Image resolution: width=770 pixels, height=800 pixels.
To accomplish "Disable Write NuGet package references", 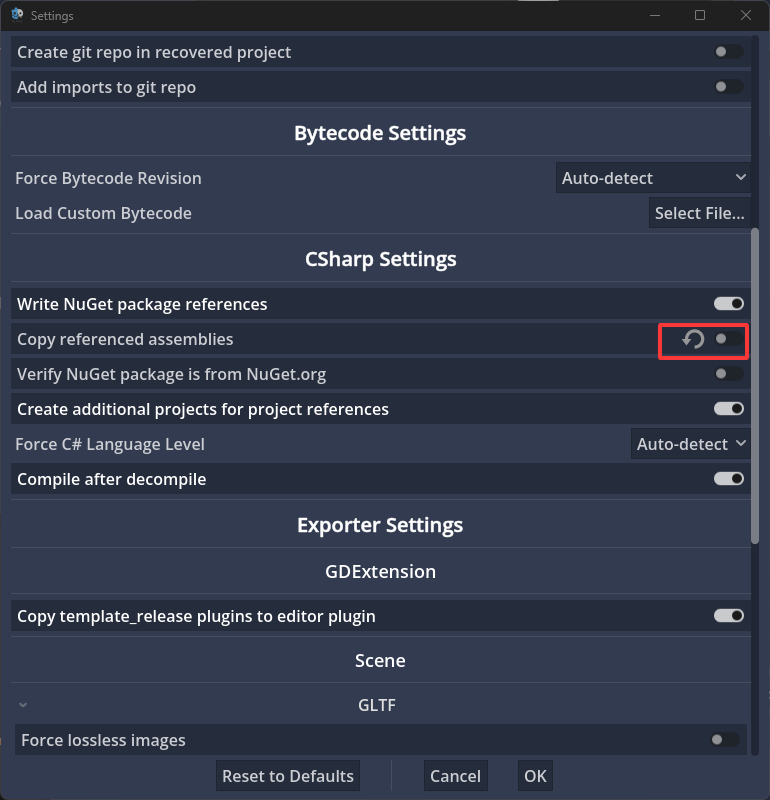I will click(x=728, y=304).
